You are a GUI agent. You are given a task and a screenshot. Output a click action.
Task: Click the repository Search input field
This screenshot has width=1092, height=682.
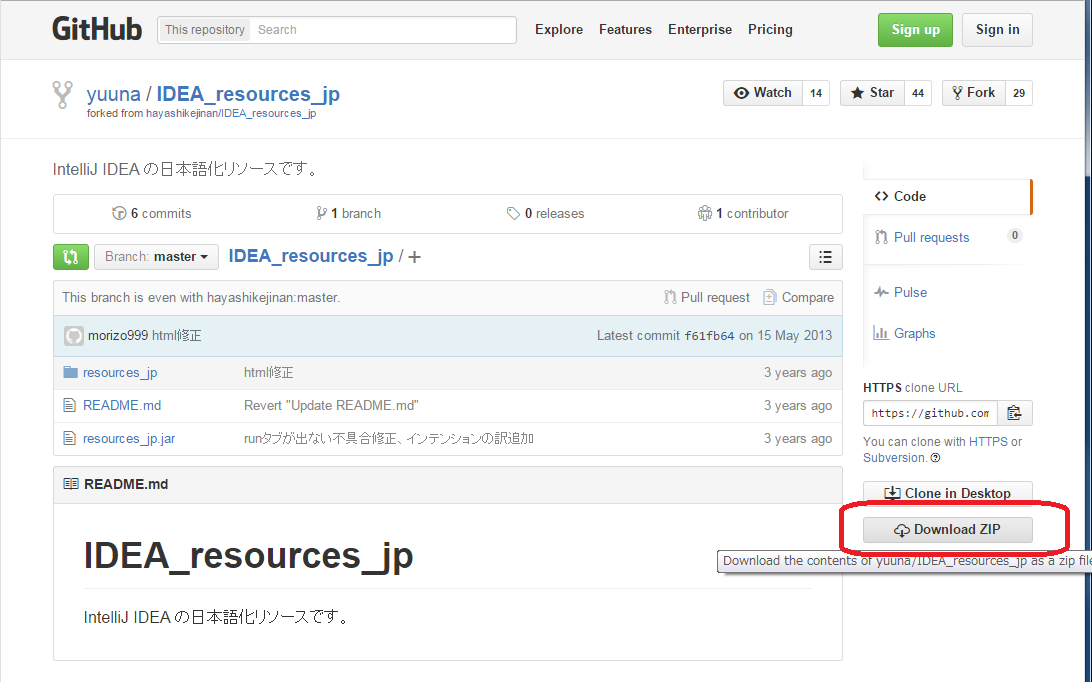[383, 30]
